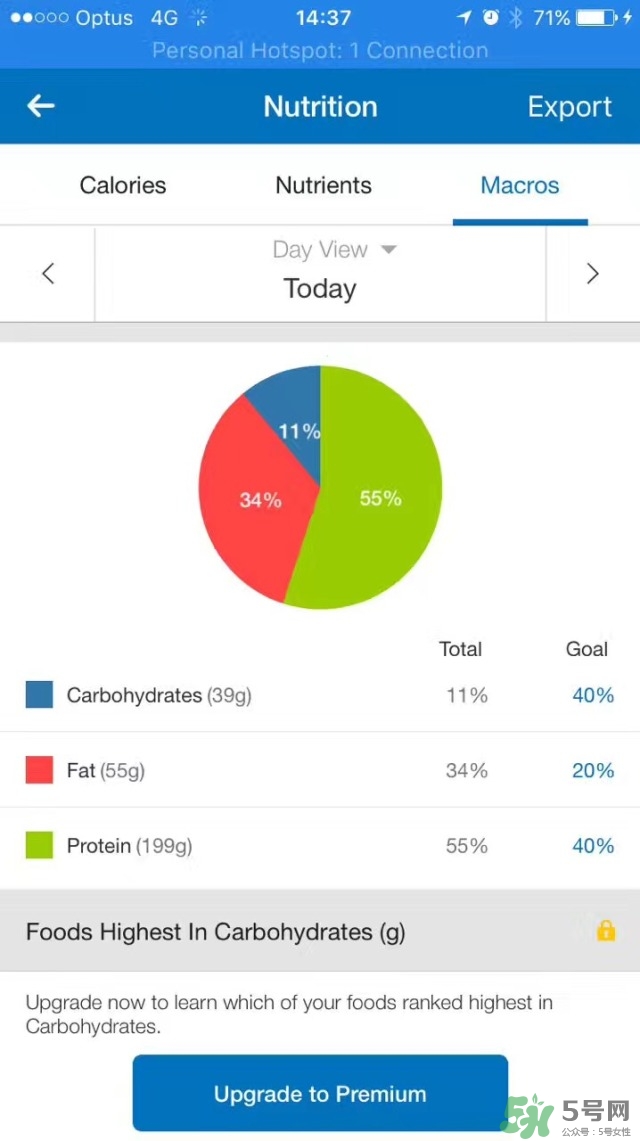640x1141 pixels.
Task: Go to next day with right chevron
Action: (x=592, y=274)
